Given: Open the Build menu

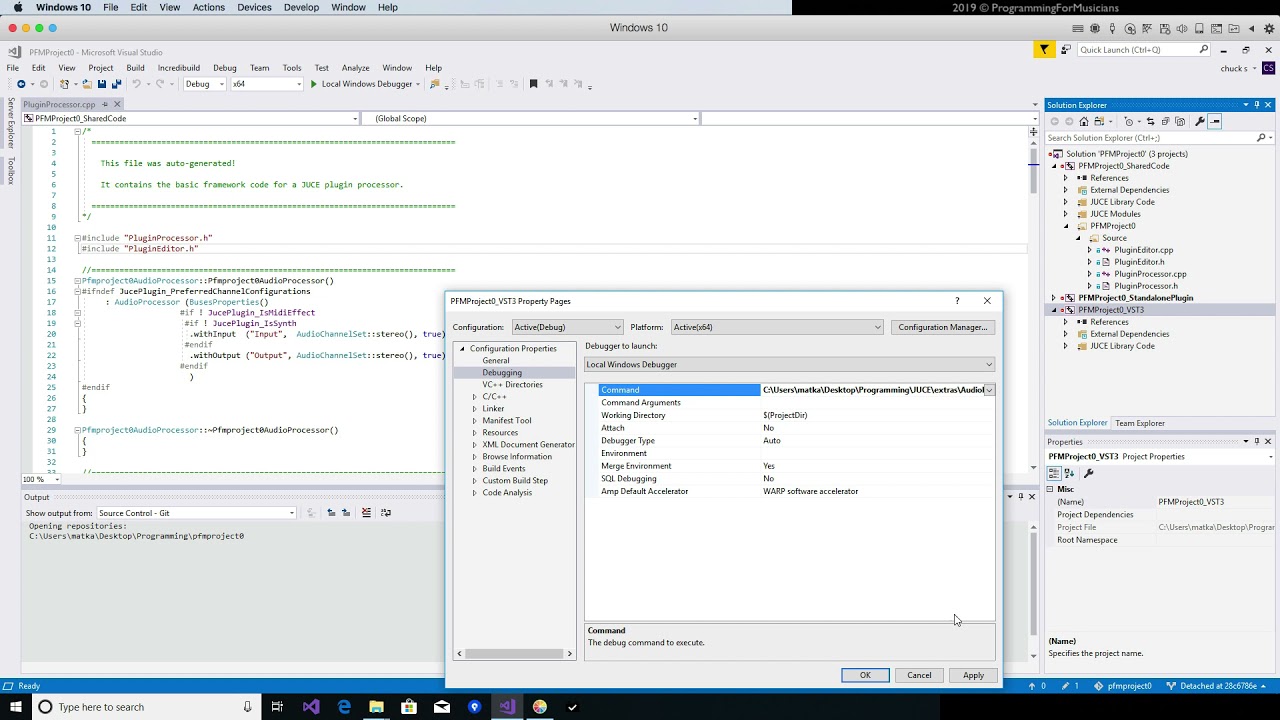Looking at the screenshot, I should [x=135, y=68].
